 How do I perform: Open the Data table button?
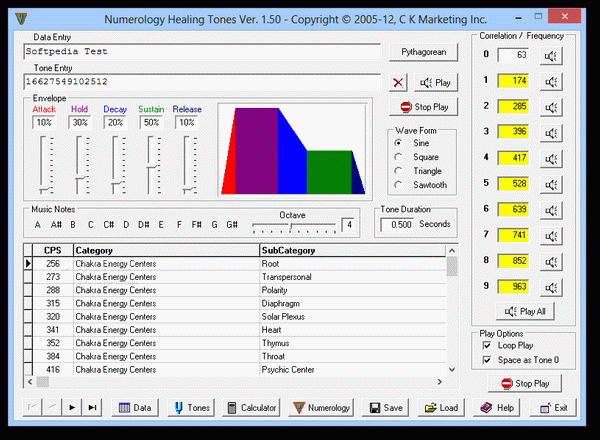135,408
